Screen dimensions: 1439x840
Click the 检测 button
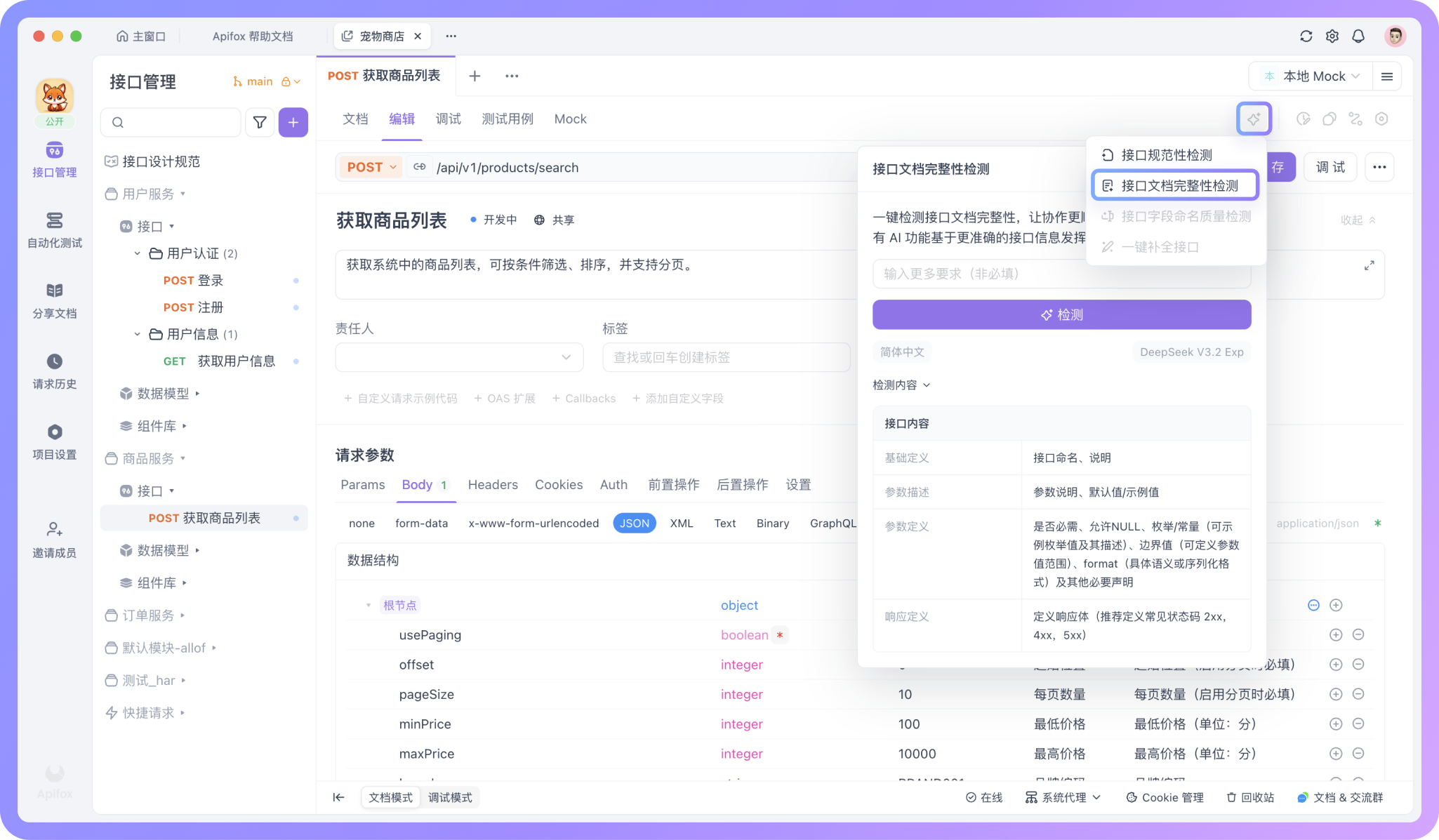pos(1061,314)
